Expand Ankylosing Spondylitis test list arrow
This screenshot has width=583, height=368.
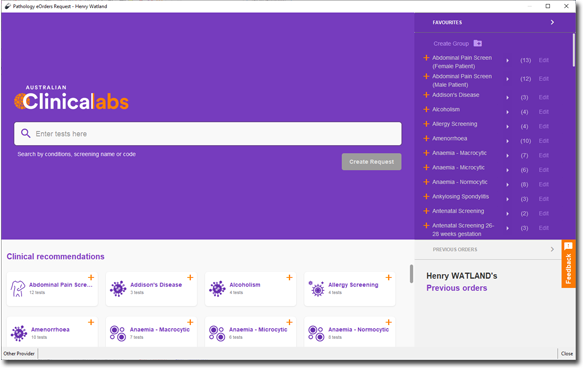pyautogui.click(x=508, y=199)
